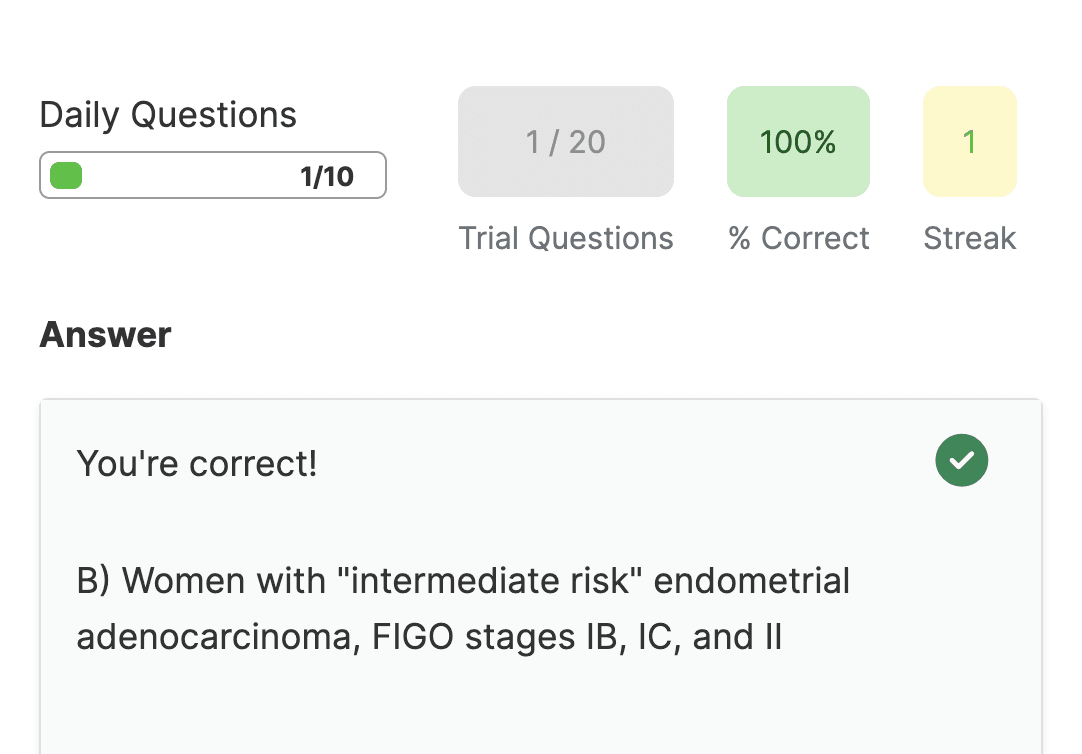Click the Daily Questions progress bar
Viewport: 1082px width, 754px height.
(213, 175)
